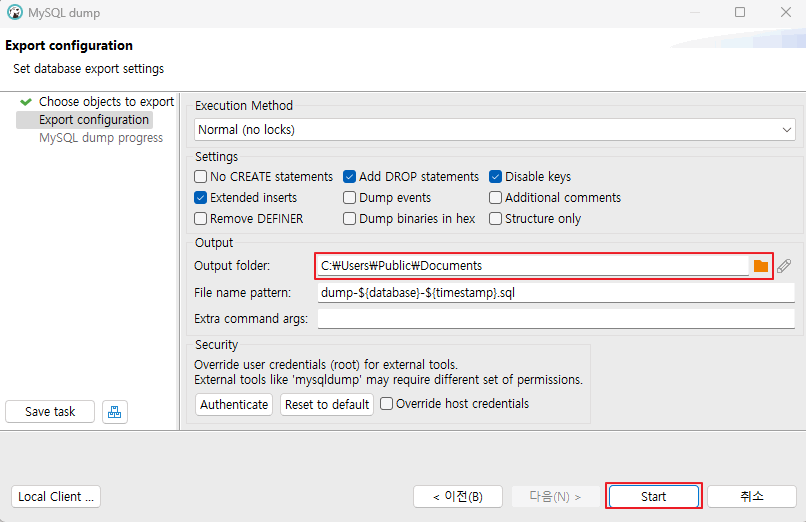
Task: Click the Save task button
Action: point(50,412)
